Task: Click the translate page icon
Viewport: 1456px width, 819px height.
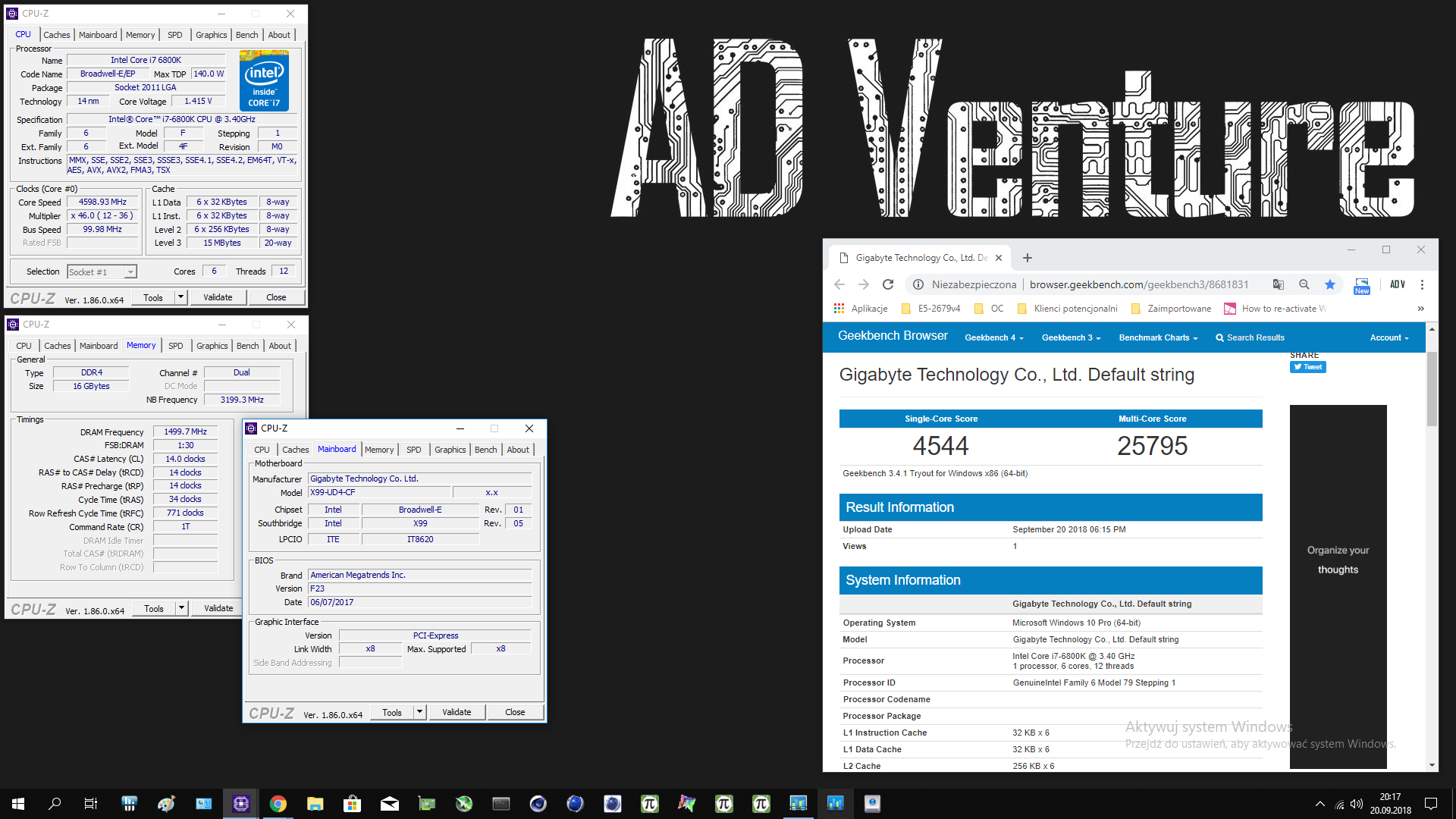Action: tap(1279, 284)
